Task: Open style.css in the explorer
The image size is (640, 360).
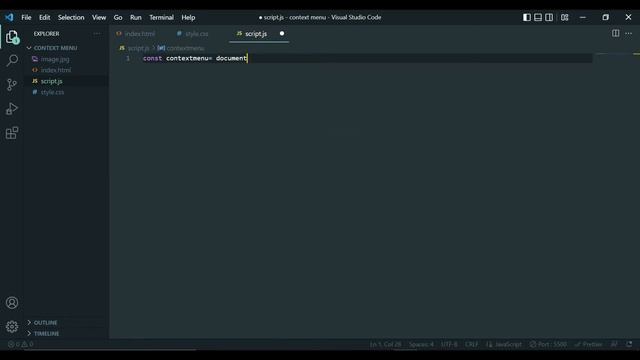Action: [52, 92]
